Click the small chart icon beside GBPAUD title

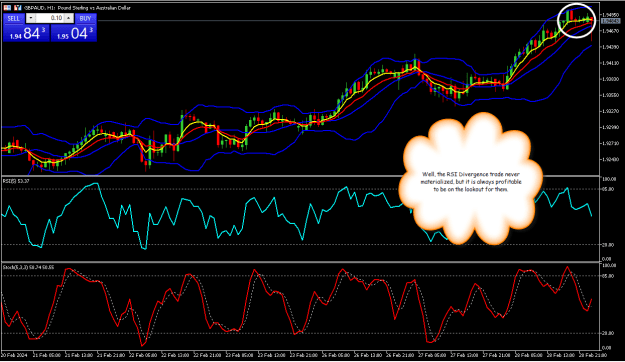[x=18, y=8]
